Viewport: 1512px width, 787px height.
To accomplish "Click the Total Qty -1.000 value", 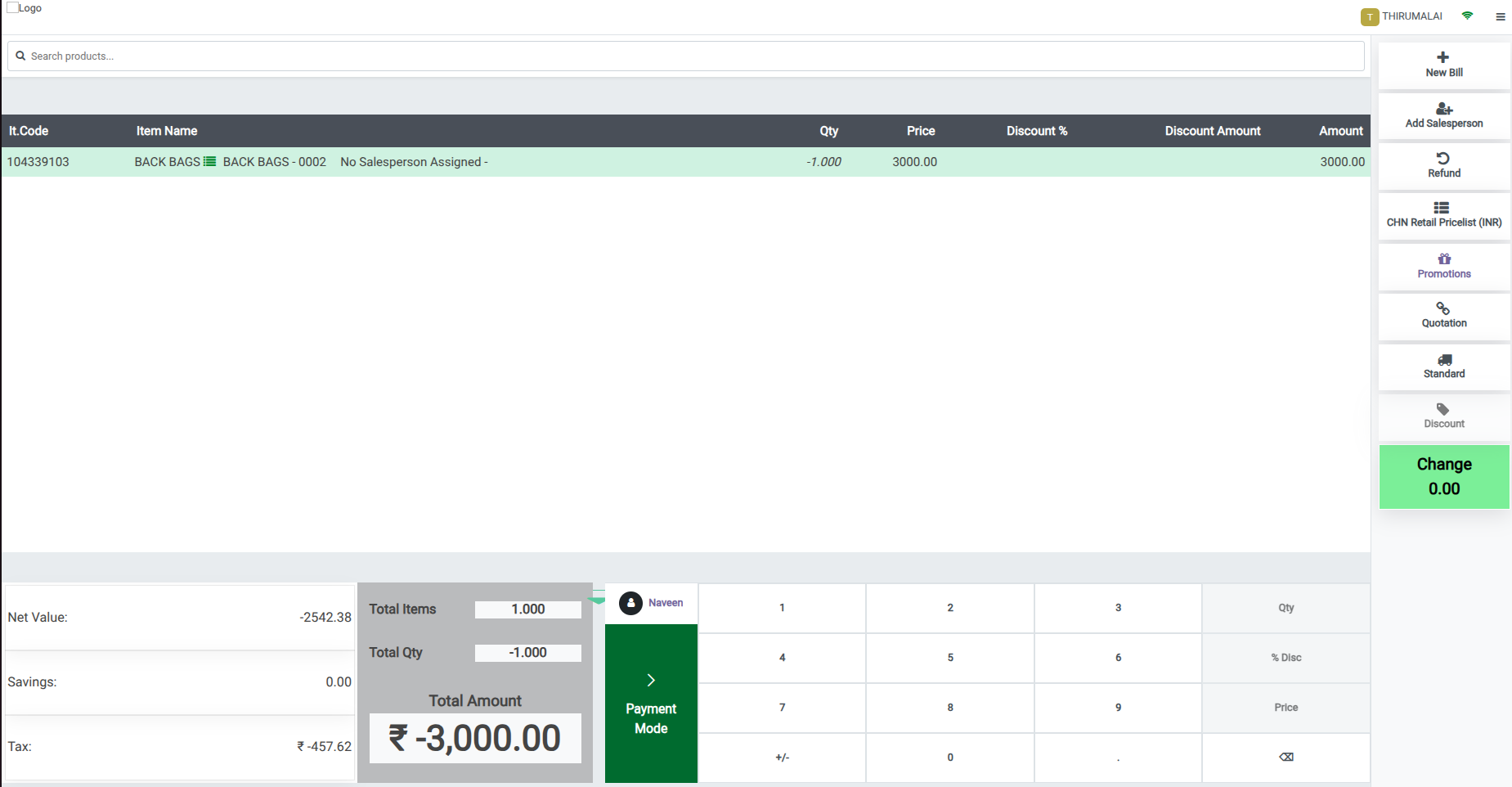I will (528, 653).
